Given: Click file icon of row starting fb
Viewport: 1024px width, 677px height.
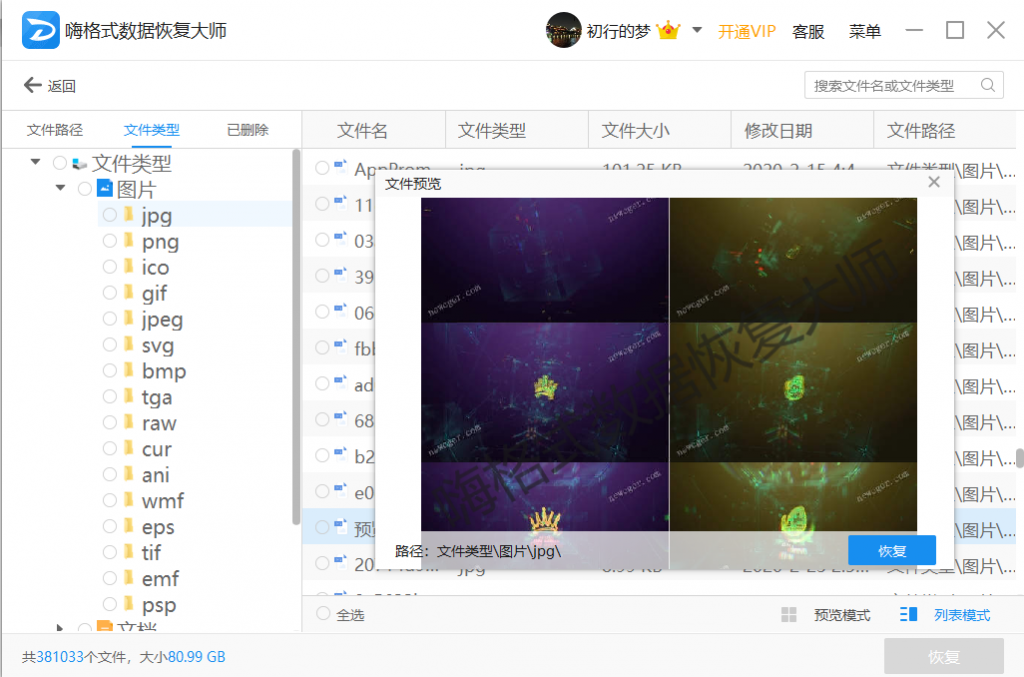Looking at the screenshot, I should pyautogui.click(x=340, y=346).
